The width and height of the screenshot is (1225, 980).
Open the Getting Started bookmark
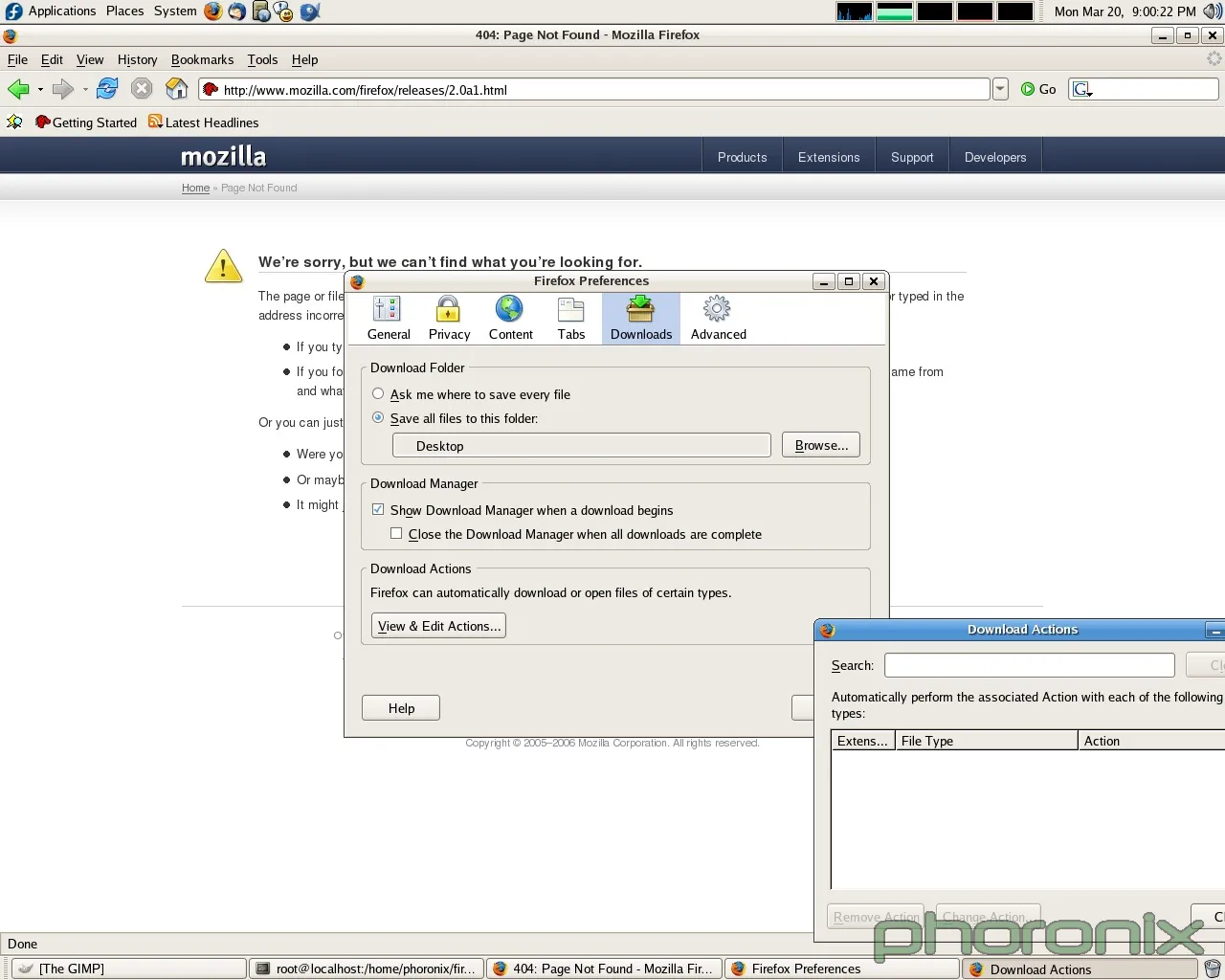pos(86,122)
